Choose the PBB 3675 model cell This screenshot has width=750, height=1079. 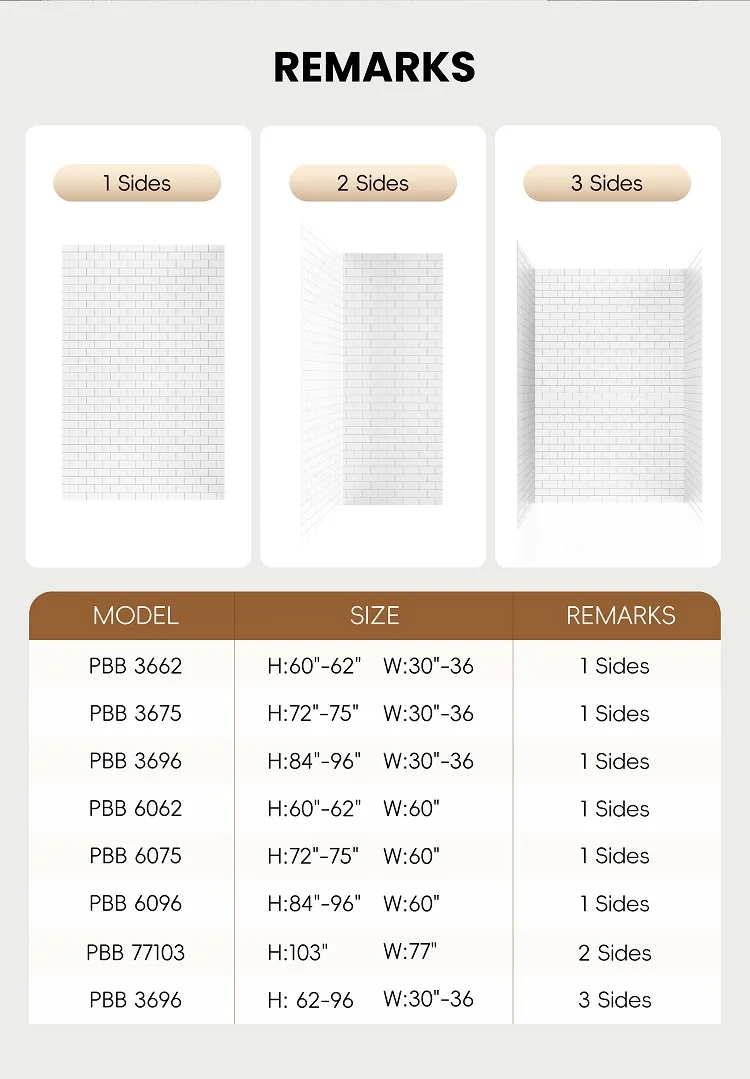[136, 714]
